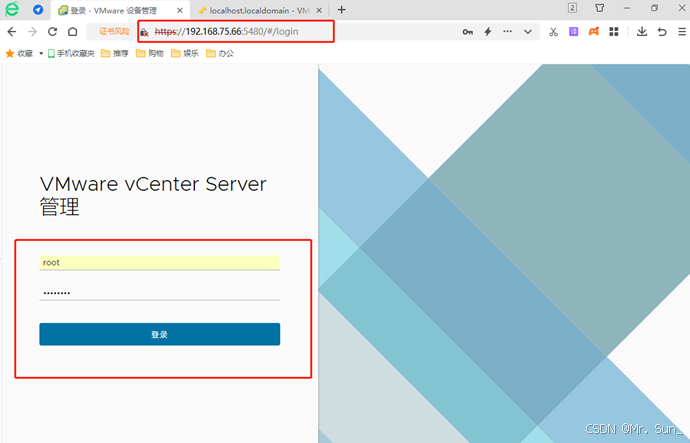This screenshot has width=690, height=443.
Task: Open the skin shirt icon in title bar
Action: pyautogui.click(x=599, y=8)
